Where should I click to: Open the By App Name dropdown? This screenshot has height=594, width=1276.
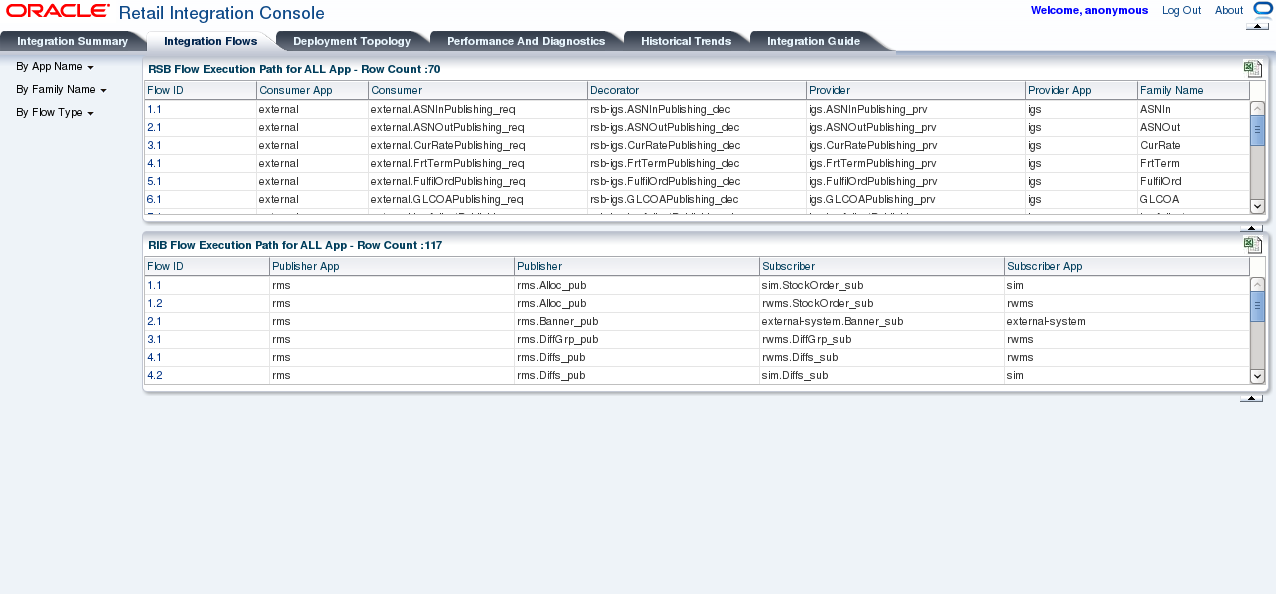pos(55,67)
